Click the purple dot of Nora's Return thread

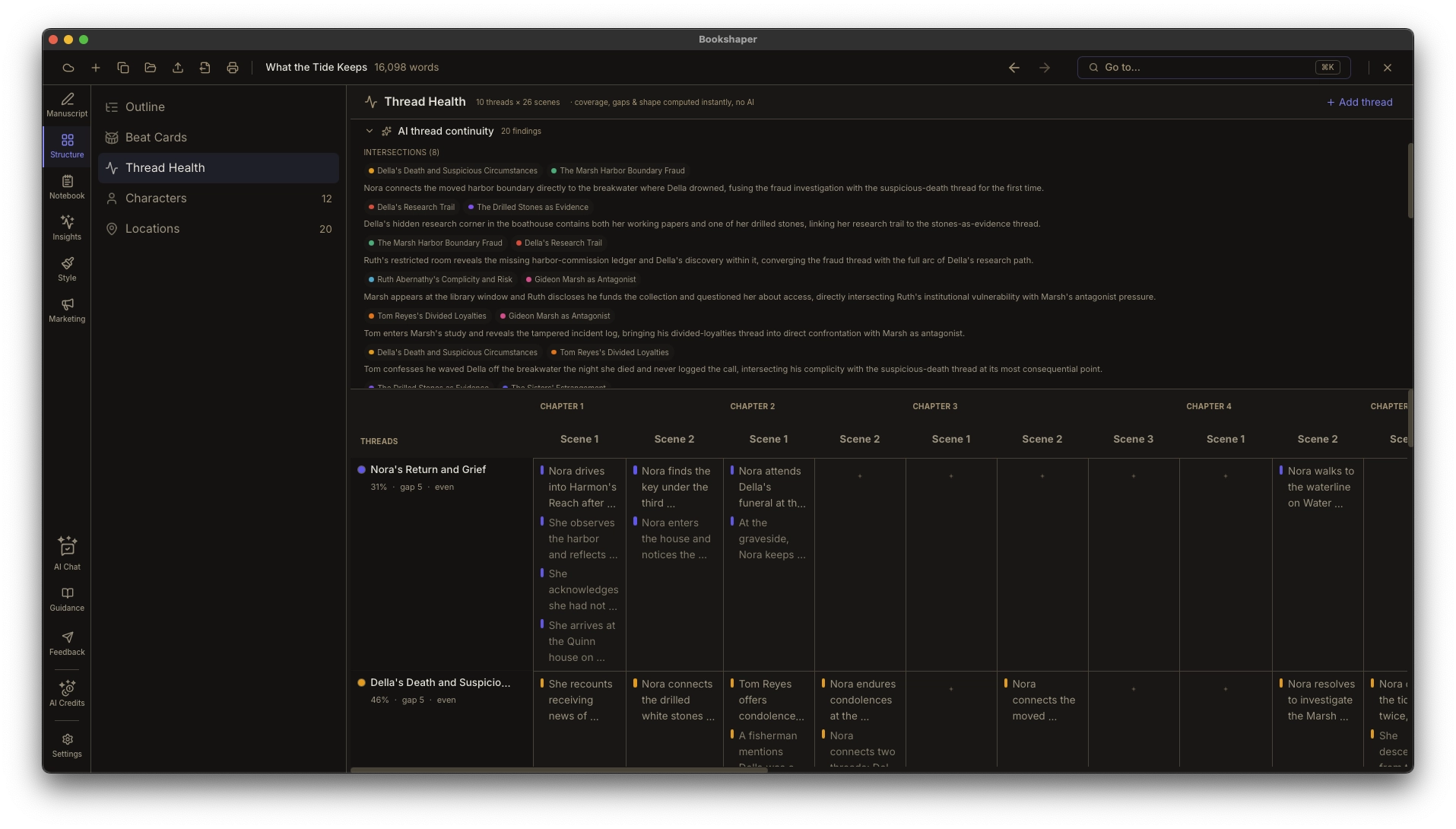point(362,470)
